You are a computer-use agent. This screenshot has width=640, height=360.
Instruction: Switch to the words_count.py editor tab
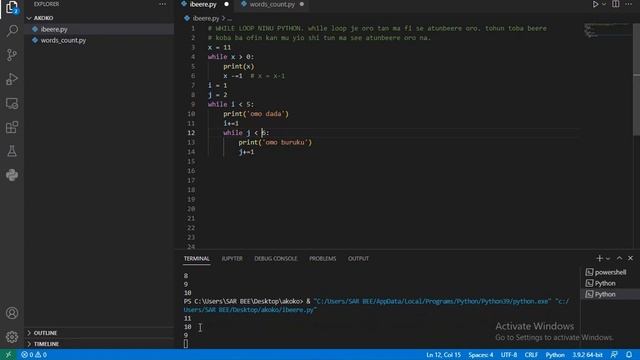[x=272, y=4]
